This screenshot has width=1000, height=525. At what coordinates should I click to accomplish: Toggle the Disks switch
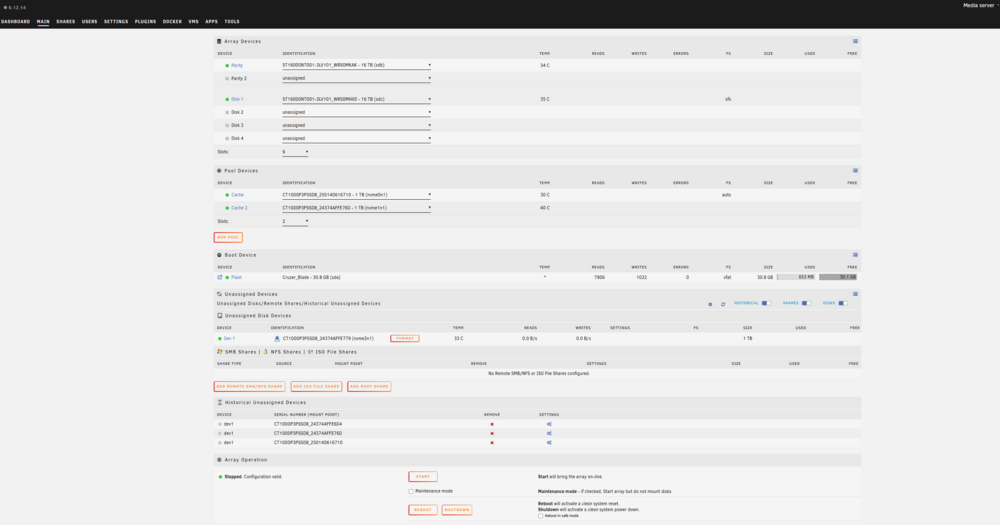[x=842, y=304]
